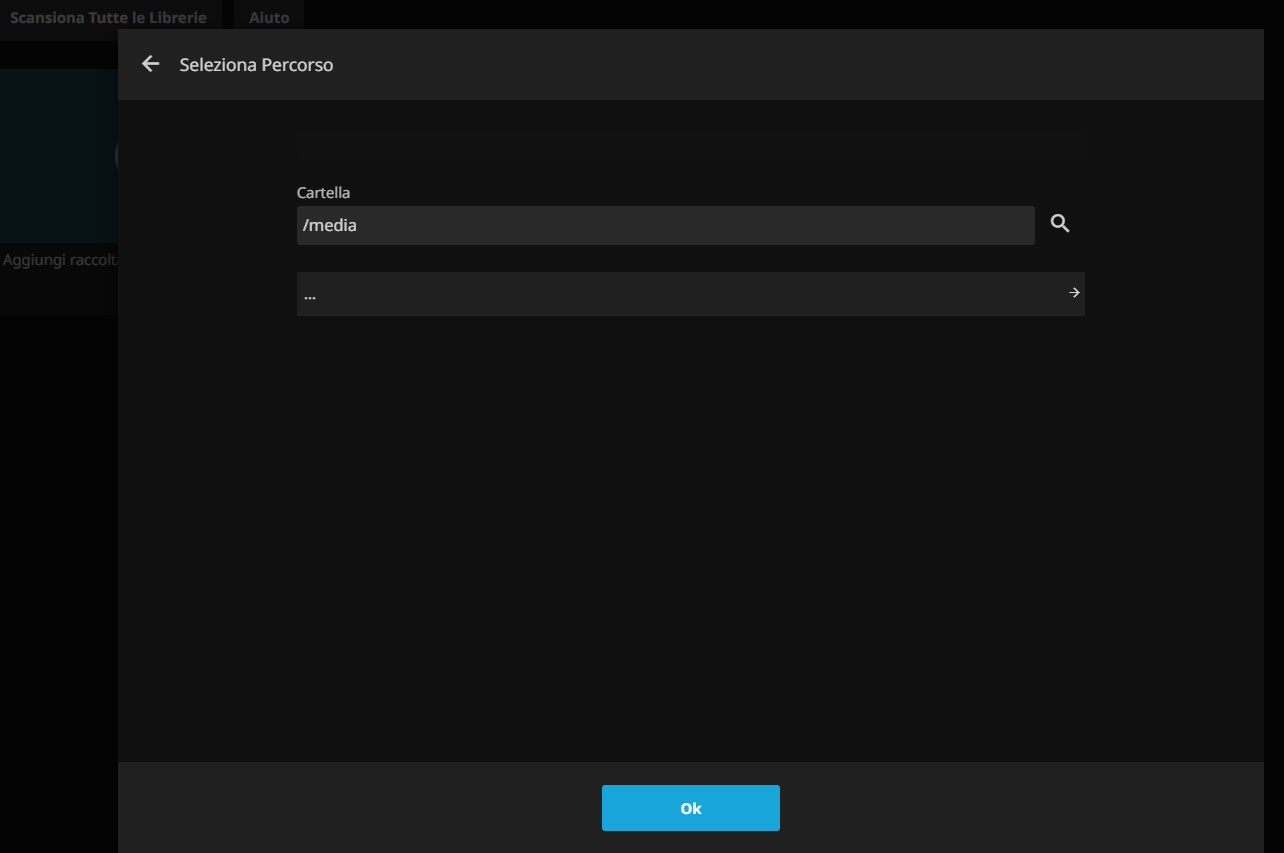The width and height of the screenshot is (1284, 853).
Task: Open the Aiuto help button
Action: [x=269, y=18]
